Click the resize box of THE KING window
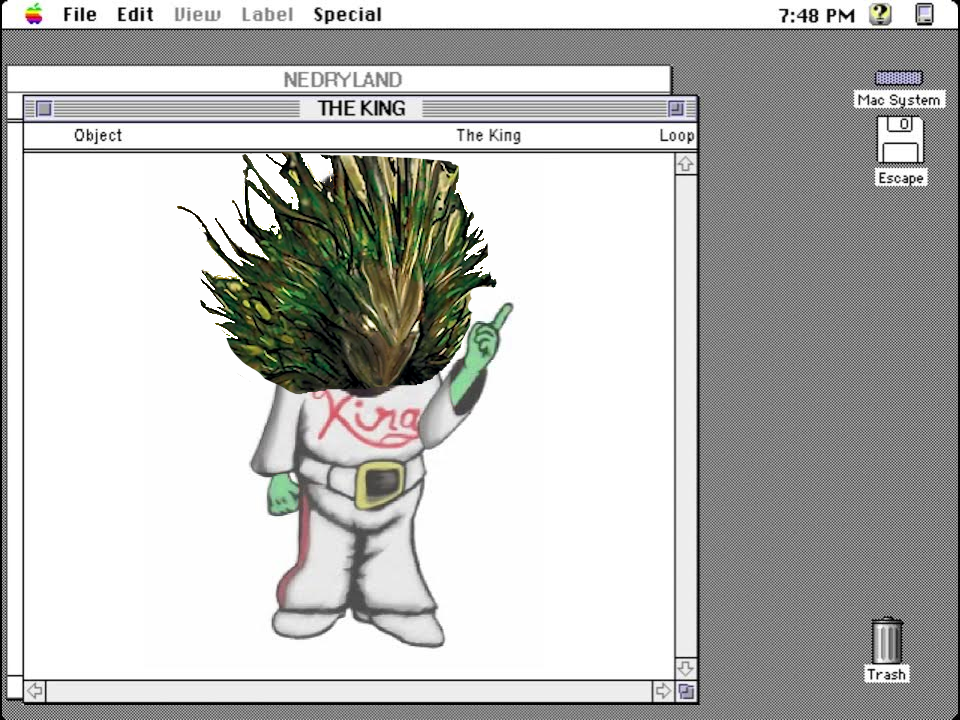 (x=686, y=691)
